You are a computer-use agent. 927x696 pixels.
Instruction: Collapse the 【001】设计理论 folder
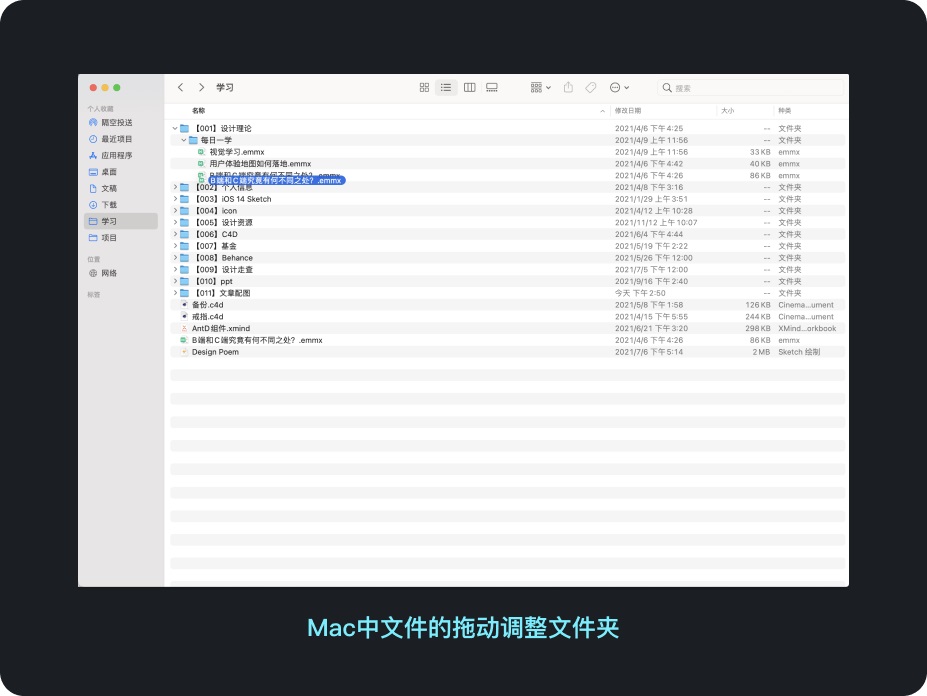(175, 128)
